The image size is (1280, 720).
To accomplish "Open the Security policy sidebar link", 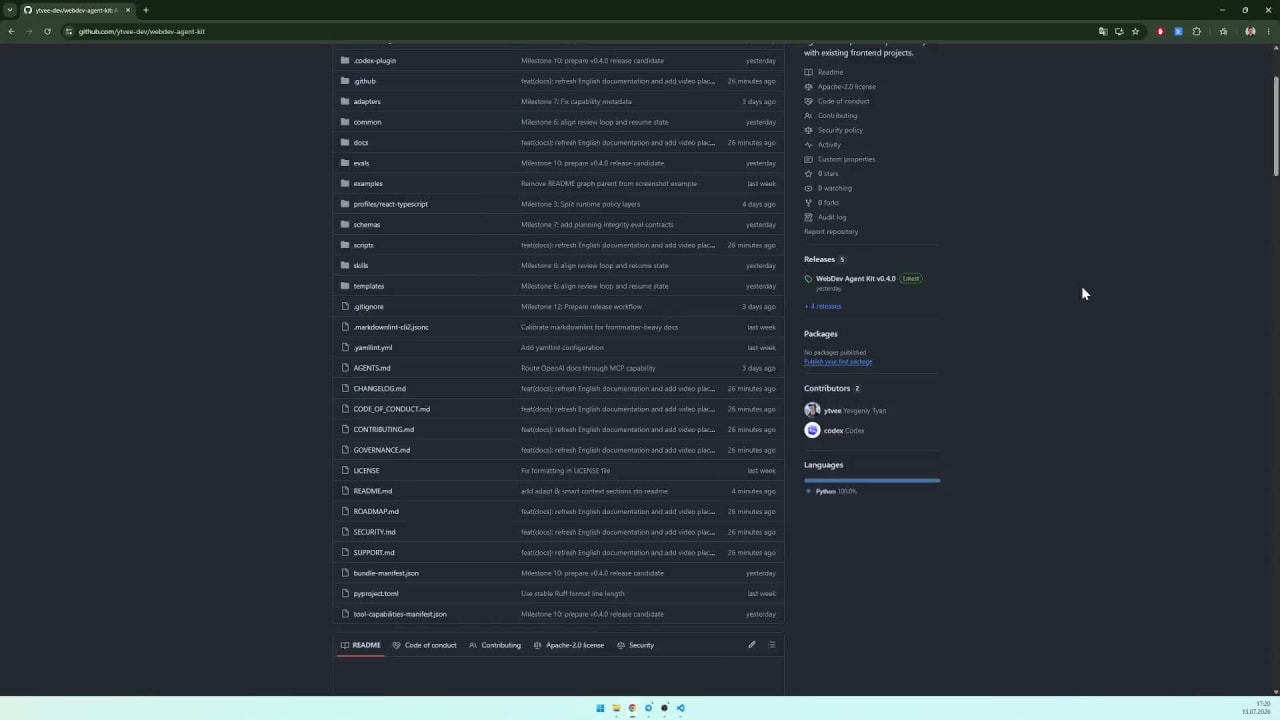I will (x=840, y=130).
